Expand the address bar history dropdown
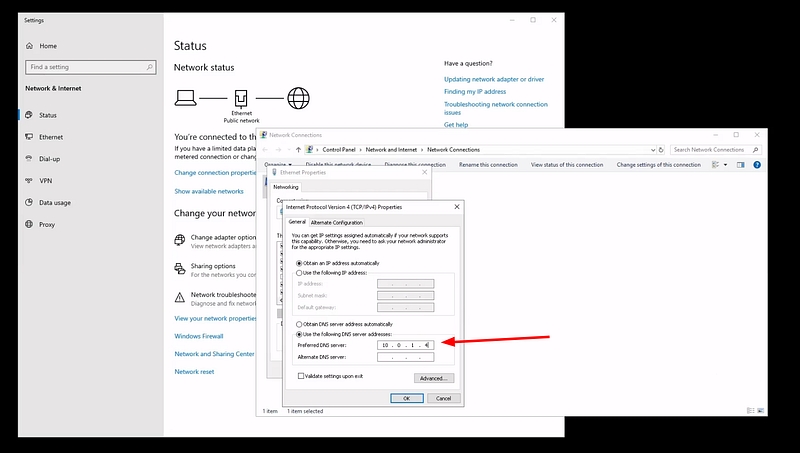 651,149
